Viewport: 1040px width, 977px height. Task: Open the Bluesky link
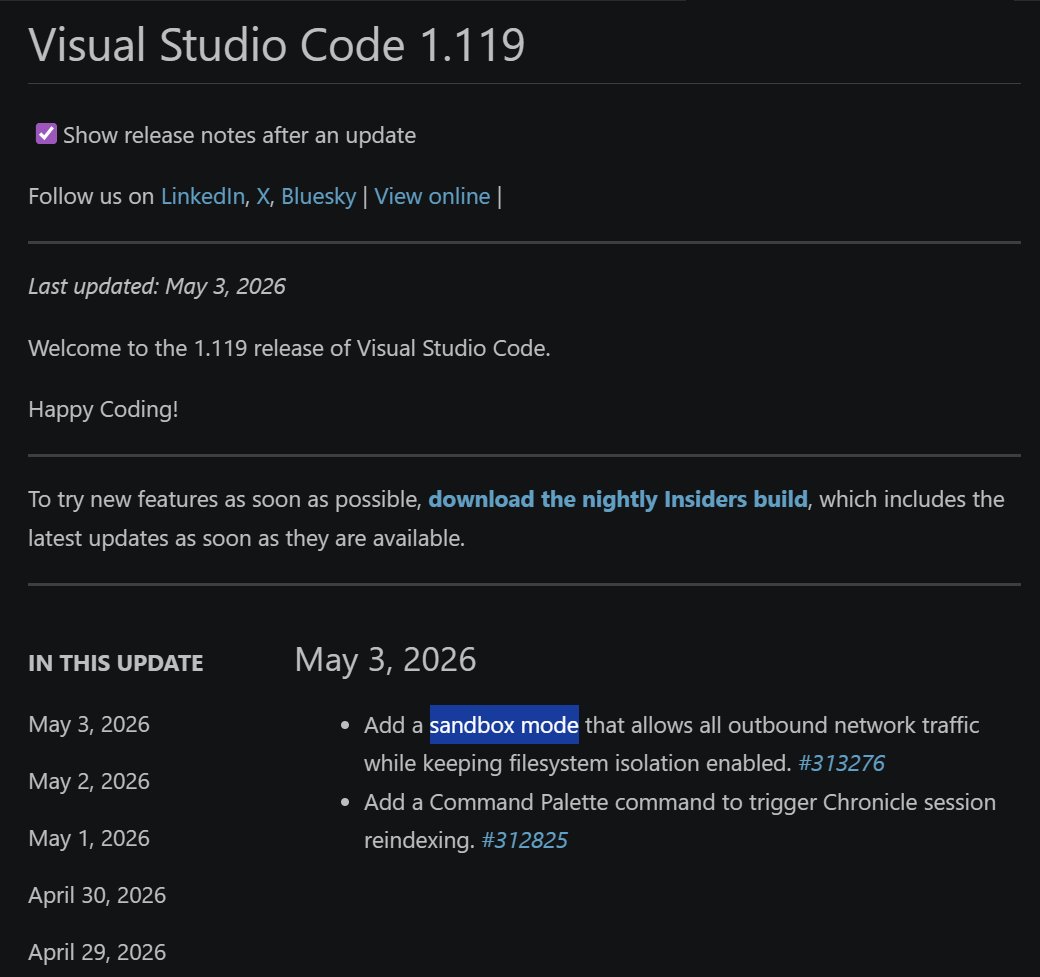(318, 196)
